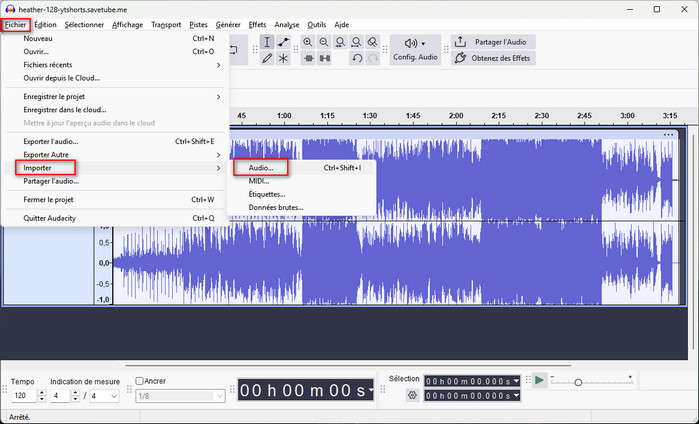Choose Étiquettes... in Importer submenu
The height and width of the screenshot is (424, 699).
(302, 194)
